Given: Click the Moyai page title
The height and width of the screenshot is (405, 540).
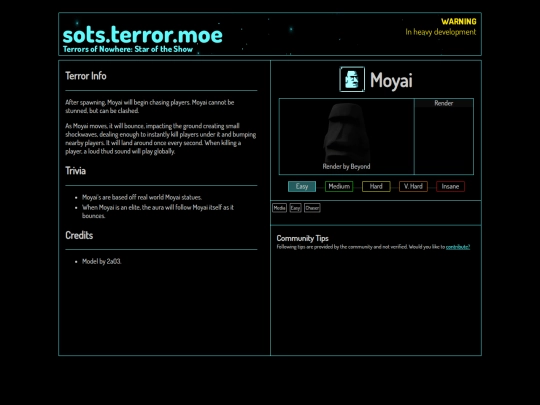Looking at the screenshot, I should click(x=391, y=80).
